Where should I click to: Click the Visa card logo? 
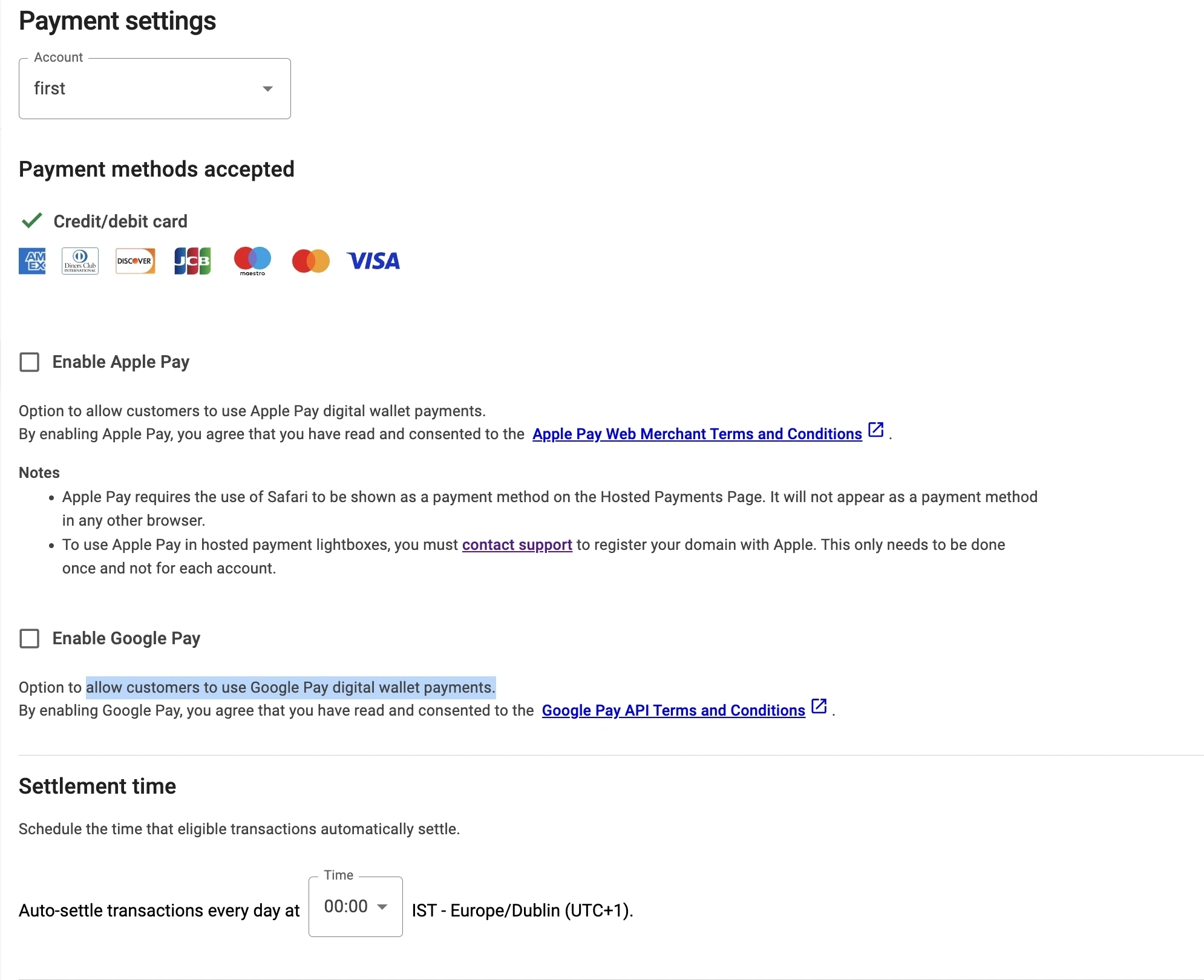[373, 261]
